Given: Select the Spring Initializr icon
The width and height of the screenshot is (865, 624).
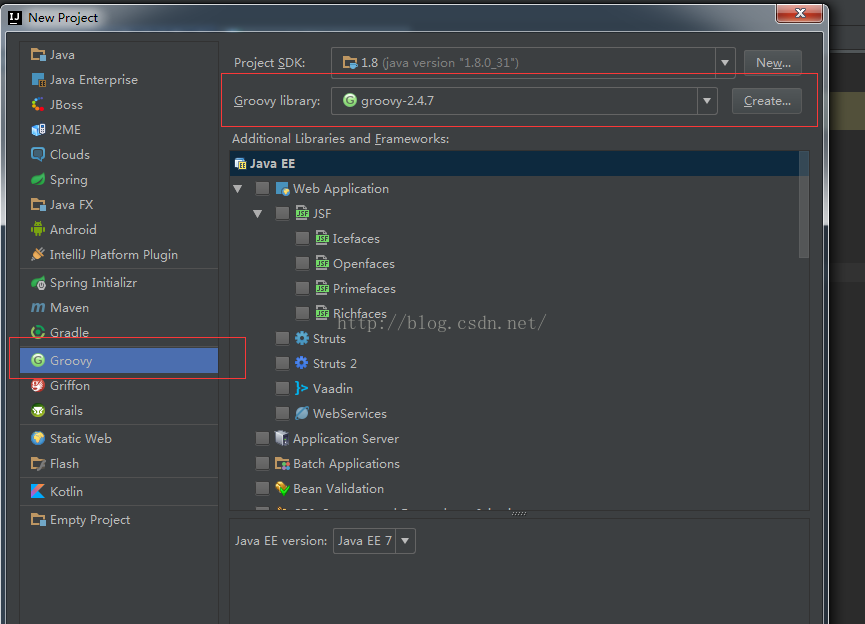Looking at the screenshot, I should click(38, 283).
